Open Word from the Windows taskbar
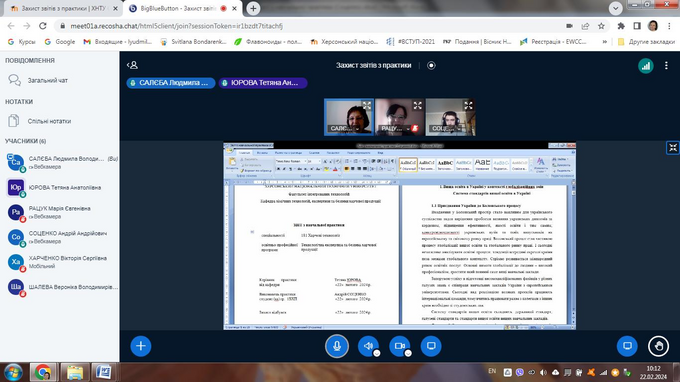The image size is (680, 382). [103, 372]
